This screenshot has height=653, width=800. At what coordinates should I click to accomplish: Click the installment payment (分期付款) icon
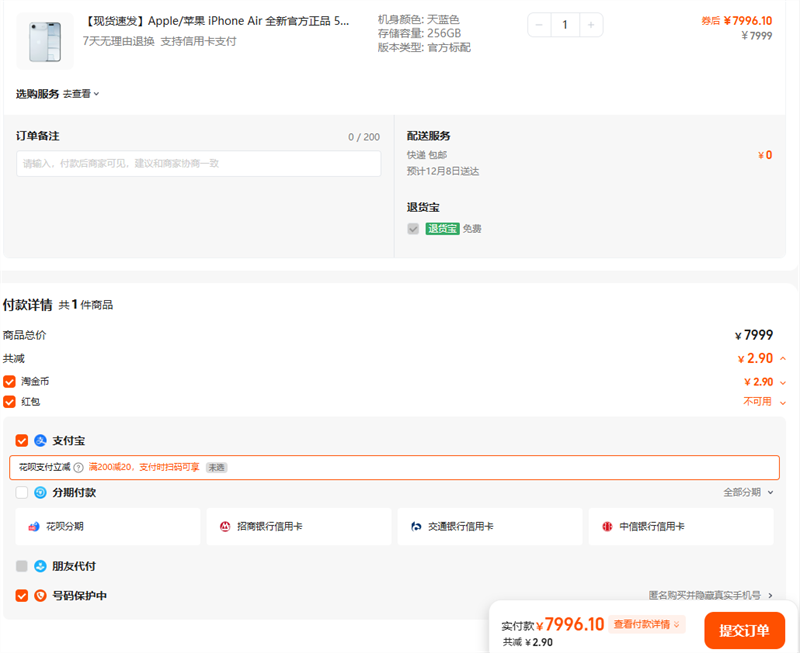tap(41, 493)
